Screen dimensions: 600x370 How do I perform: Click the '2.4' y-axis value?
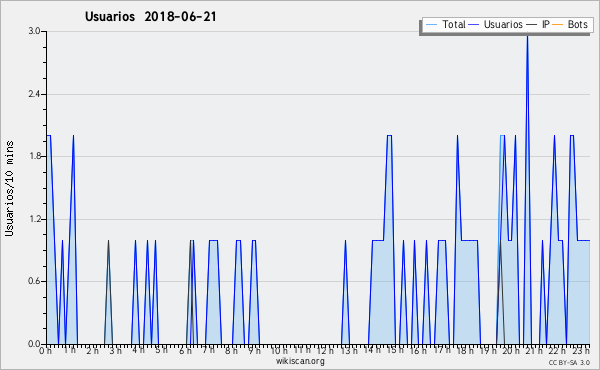(x=34, y=94)
